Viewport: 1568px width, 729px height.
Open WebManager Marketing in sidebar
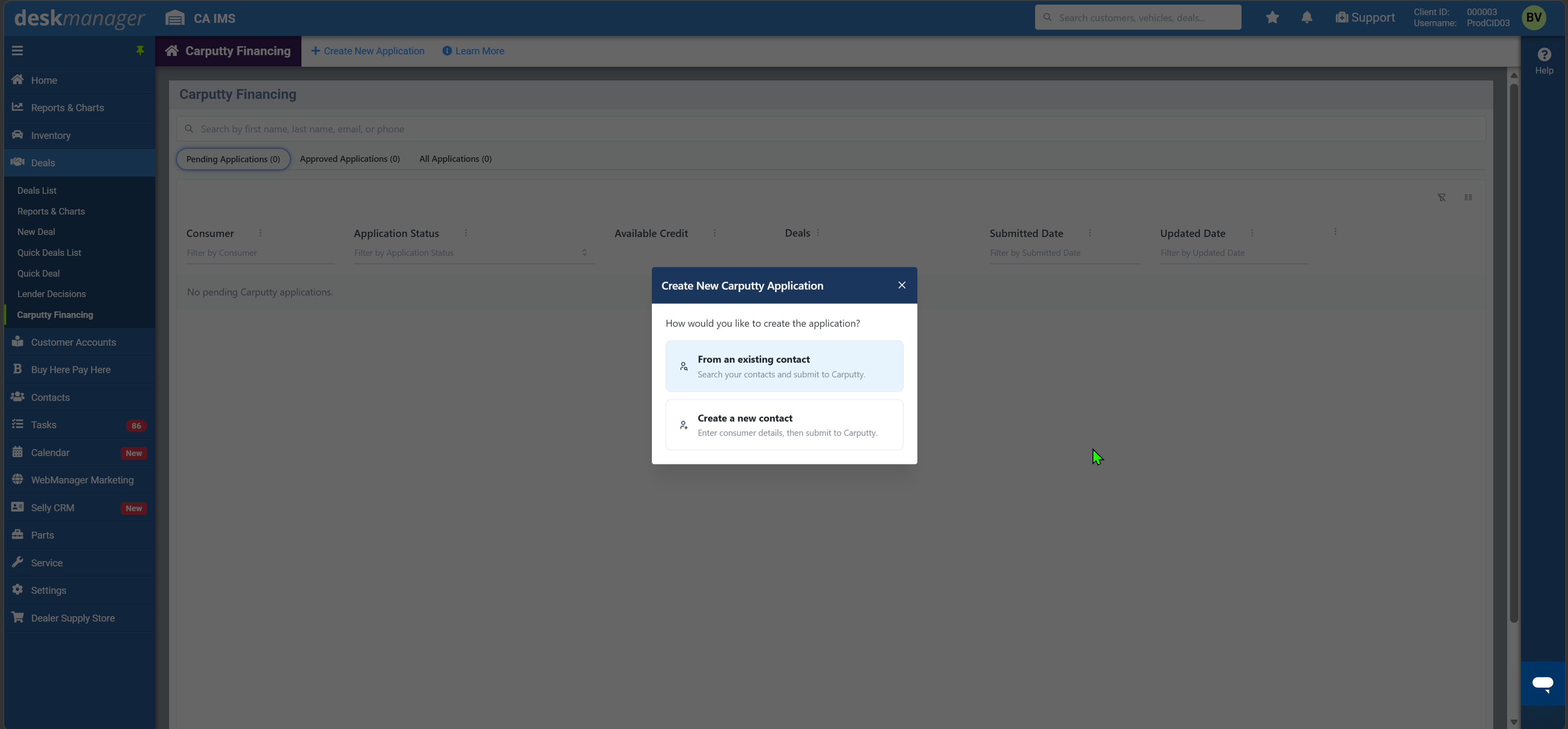tap(80, 480)
